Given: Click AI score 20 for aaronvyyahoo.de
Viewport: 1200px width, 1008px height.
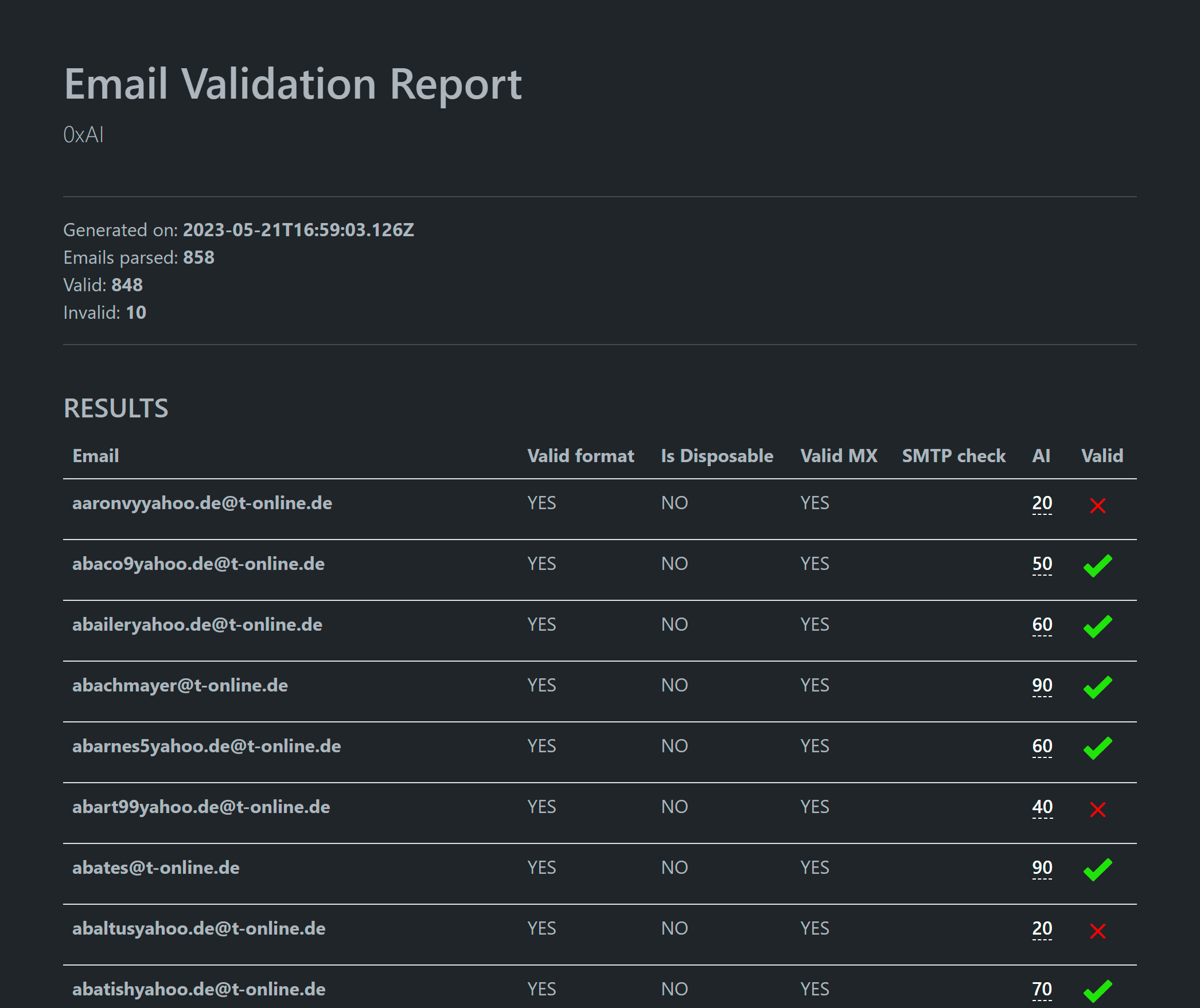Looking at the screenshot, I should point(1042,503).
